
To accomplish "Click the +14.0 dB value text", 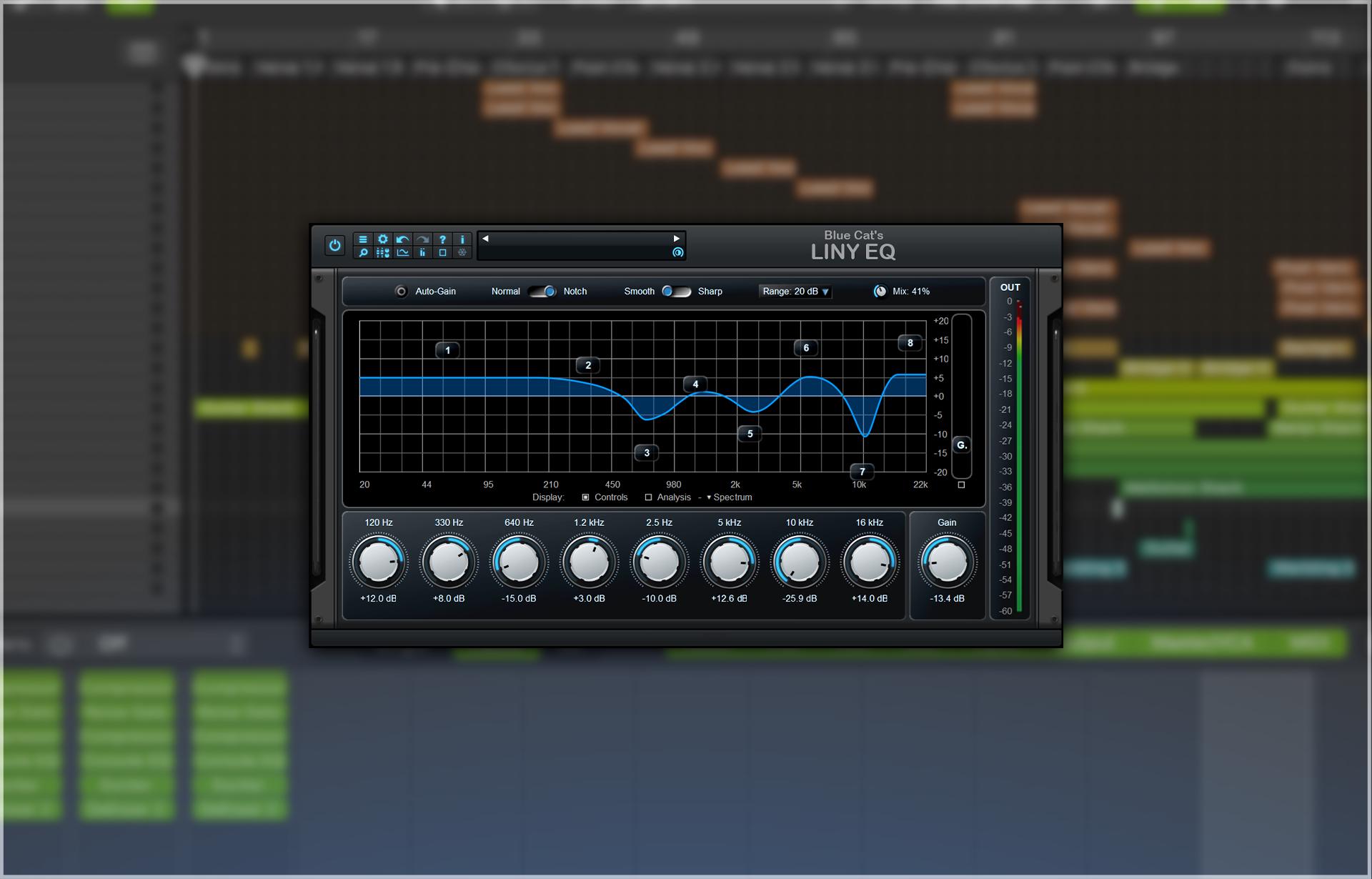I will [869, 598].
